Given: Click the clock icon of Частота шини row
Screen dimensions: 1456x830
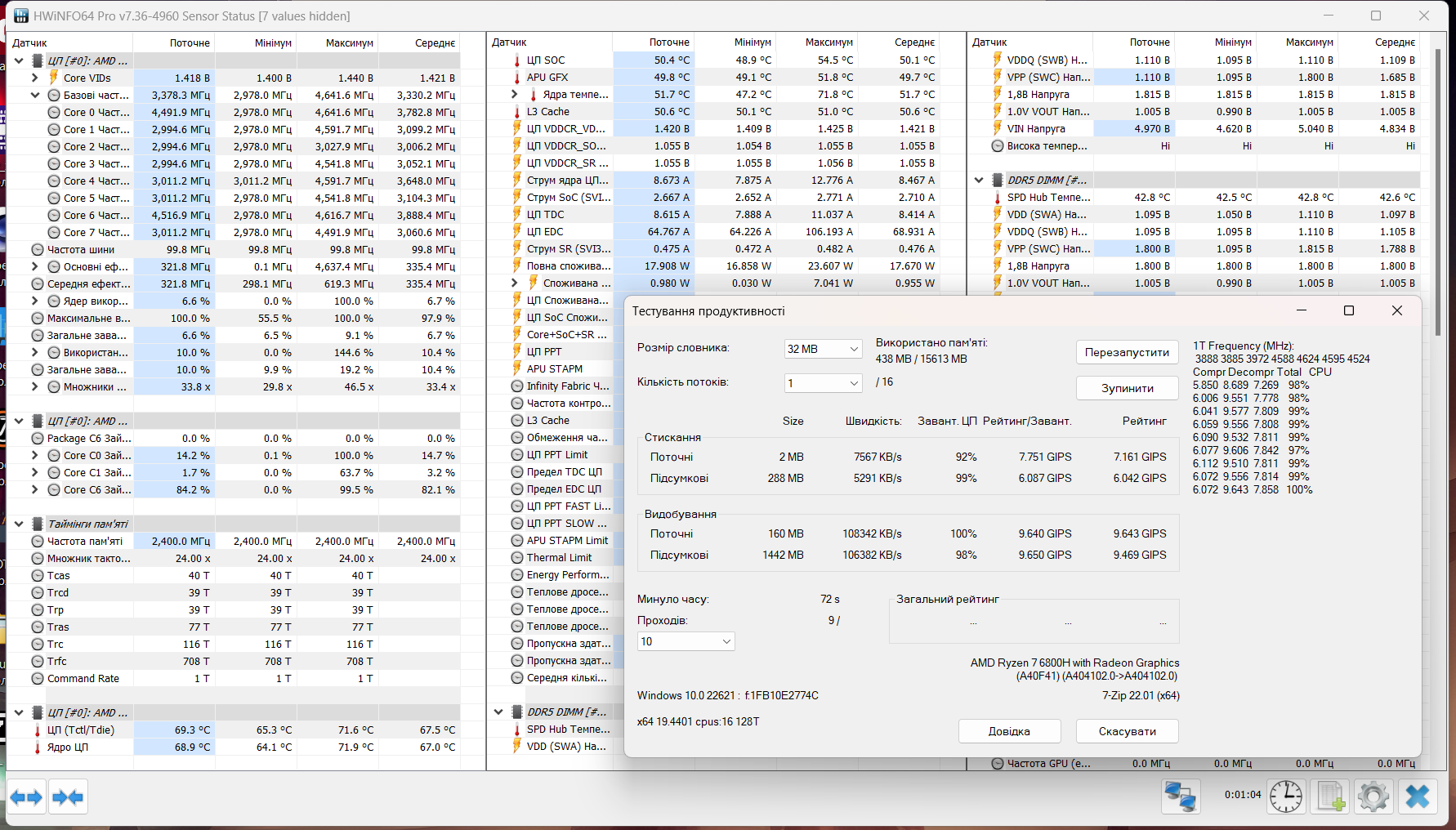Looking at the screenshot, I should click(38, 249).
